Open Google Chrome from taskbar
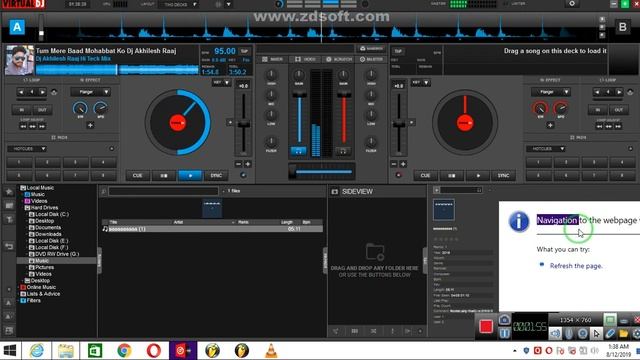The height and width of the screenshot is (360, 640). point(124,351)
